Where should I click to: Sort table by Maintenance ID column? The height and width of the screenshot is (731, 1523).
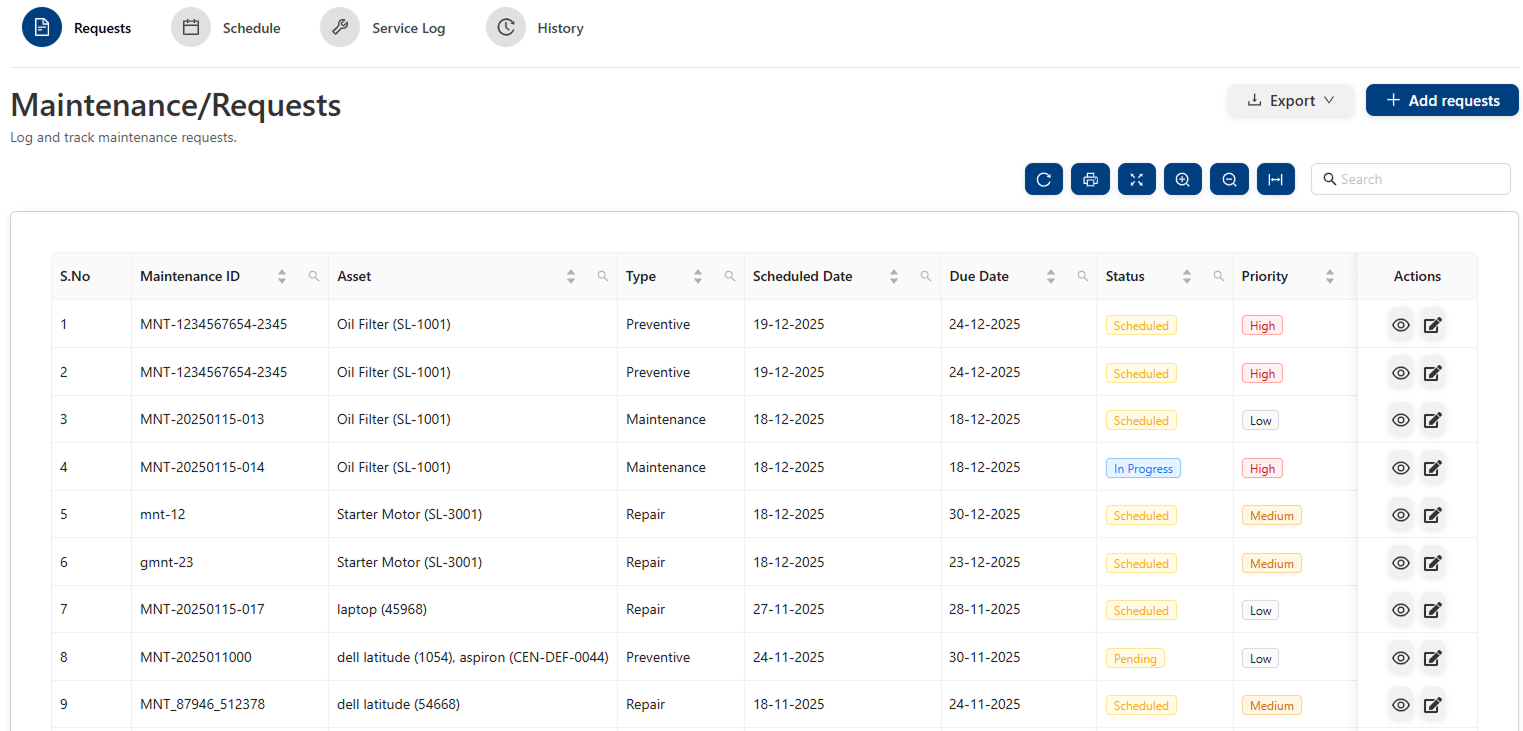pyautogui.click(x=282, y=277)
